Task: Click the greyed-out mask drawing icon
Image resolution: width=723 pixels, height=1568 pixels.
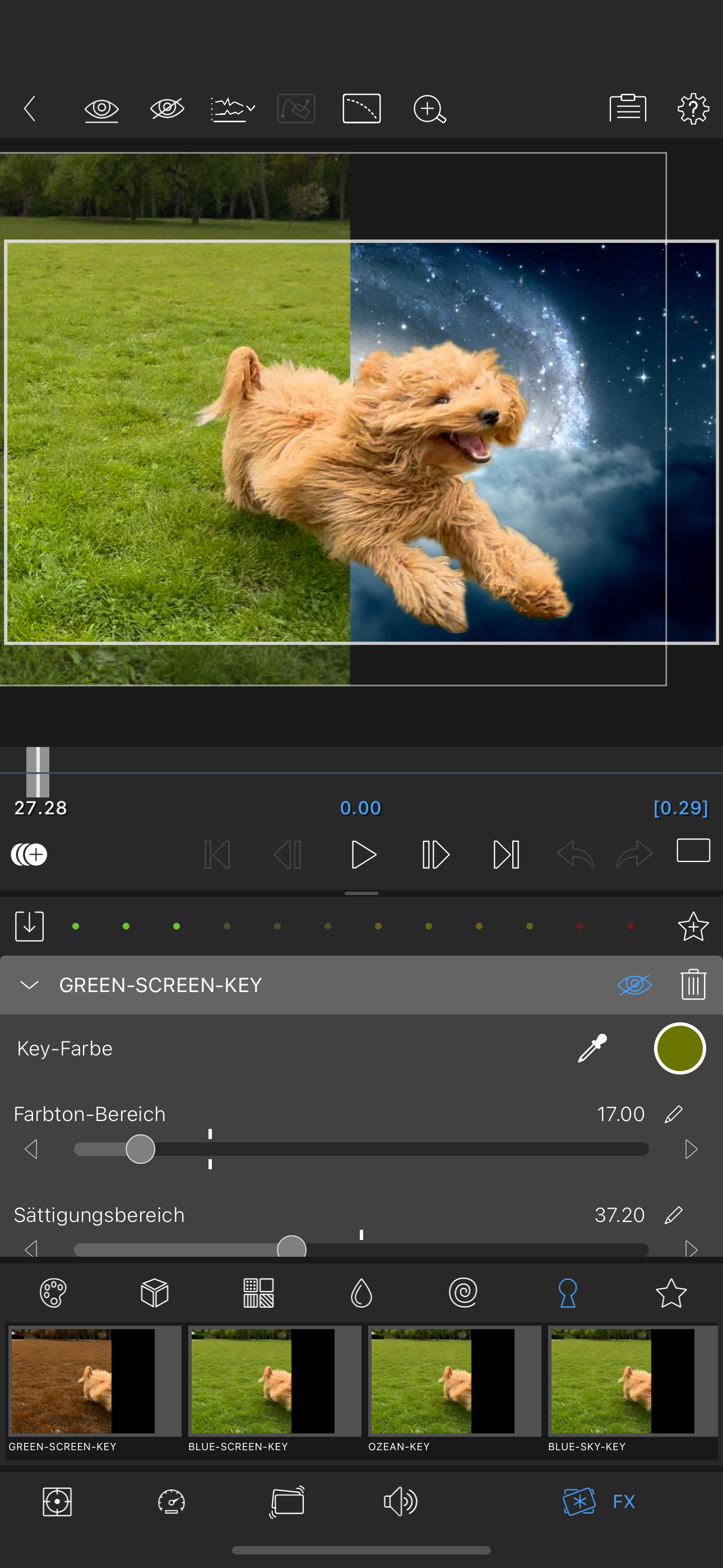Action: pos(296,109)
